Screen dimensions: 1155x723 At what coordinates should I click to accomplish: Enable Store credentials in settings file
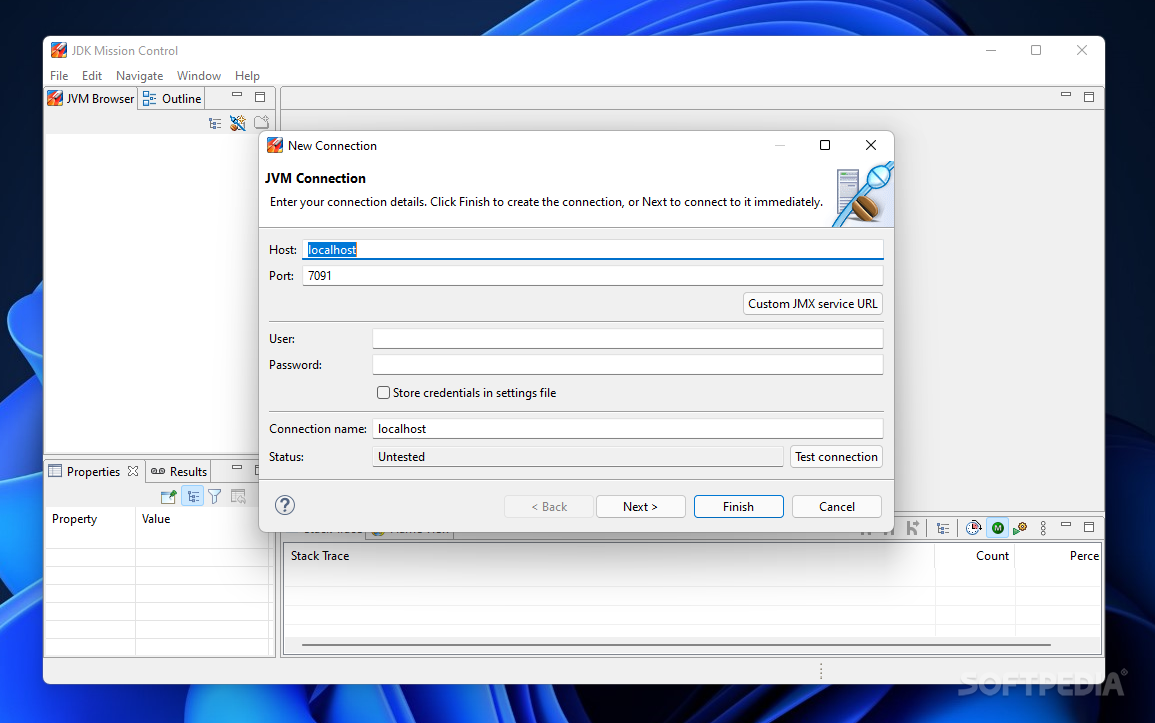click(x=383, y=393)
